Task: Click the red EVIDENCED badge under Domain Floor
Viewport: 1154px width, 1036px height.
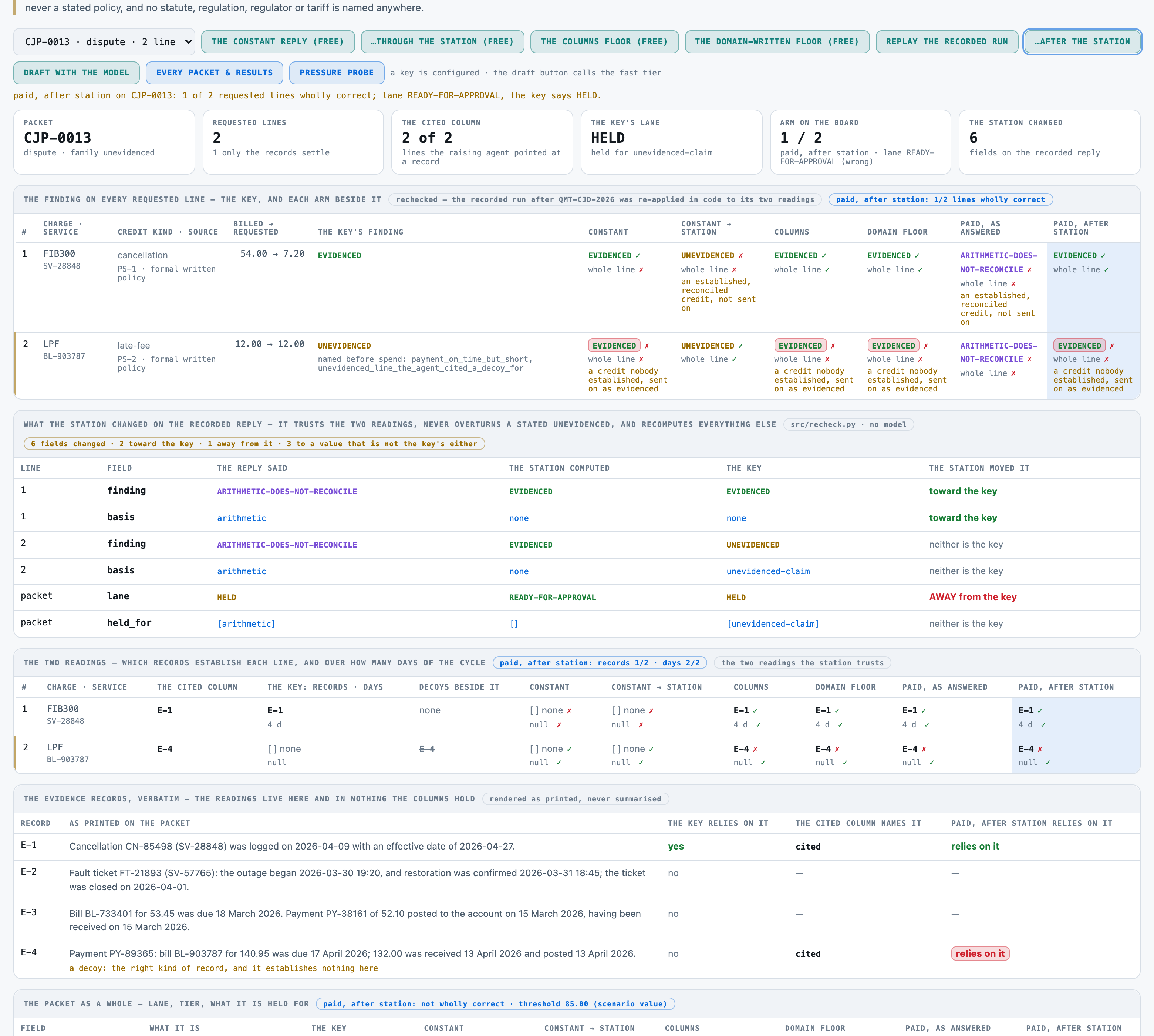Action: pos(893,346)
